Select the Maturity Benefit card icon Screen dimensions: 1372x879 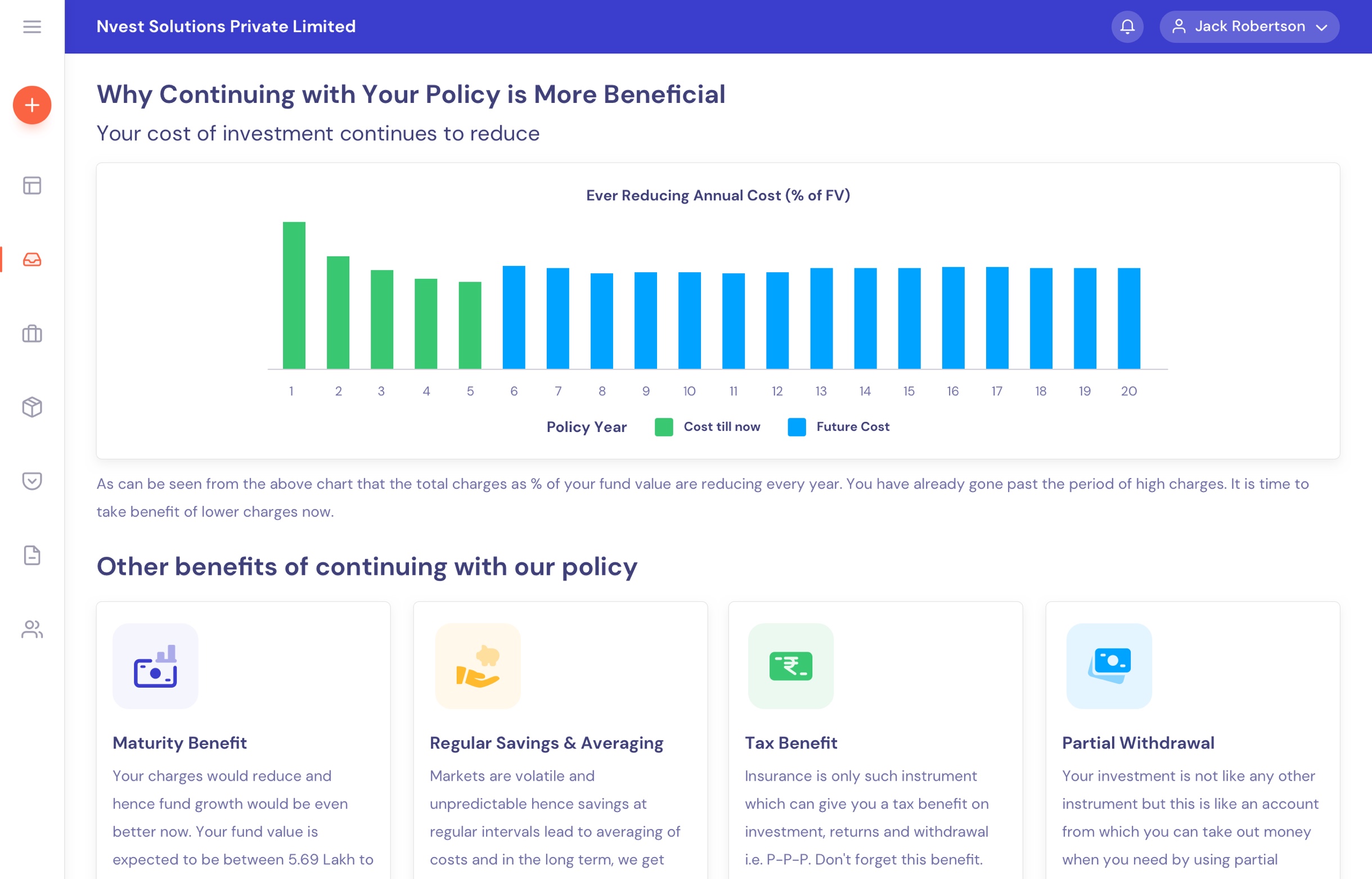point(155,666)
